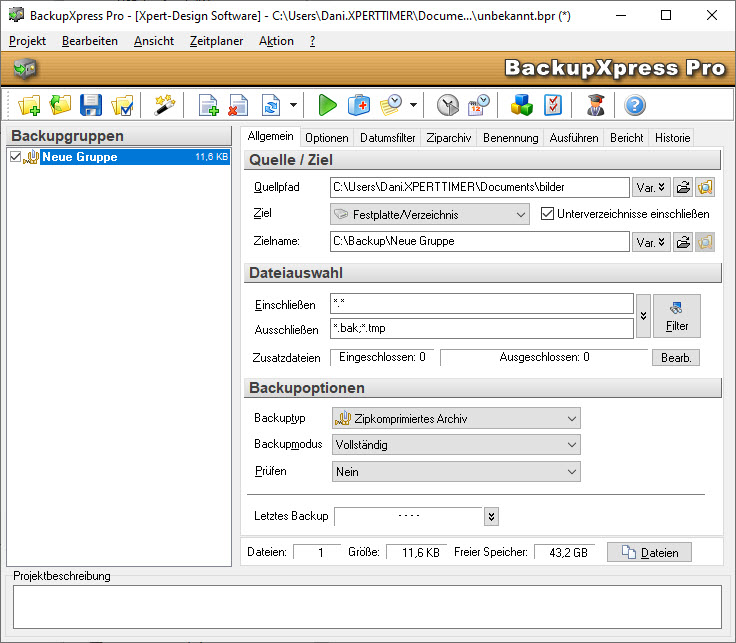
Task: Click the colored cubes icon
Action: coord(521,105)
